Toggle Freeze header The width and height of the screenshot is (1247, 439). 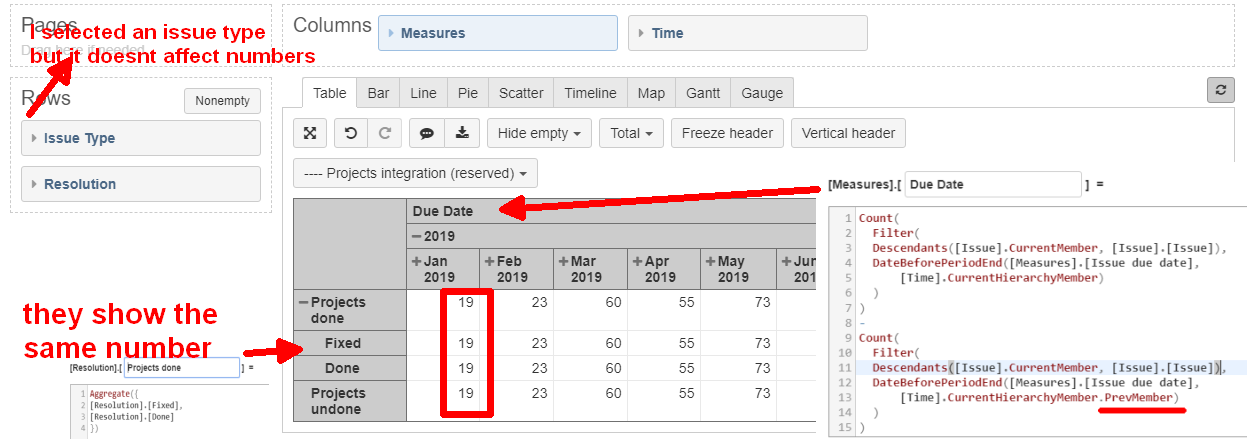pyautogui.click(x=727, y=133)
